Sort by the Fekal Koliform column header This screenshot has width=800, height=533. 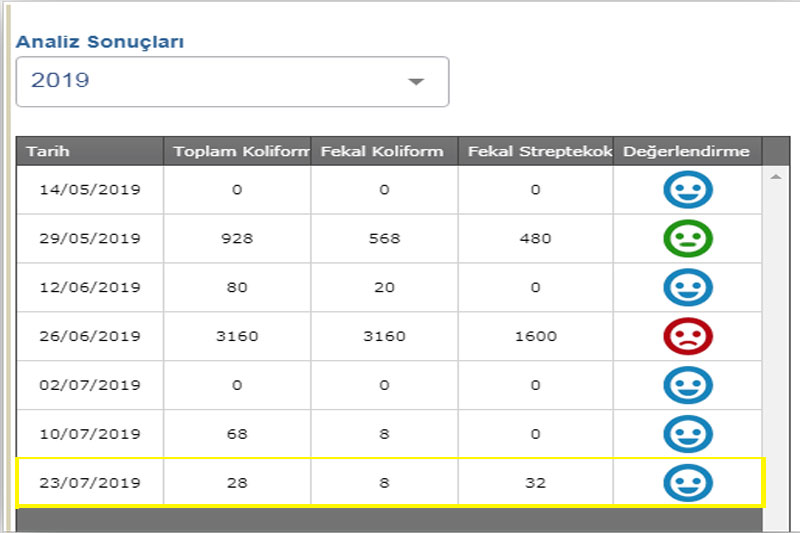coord(385,151)
